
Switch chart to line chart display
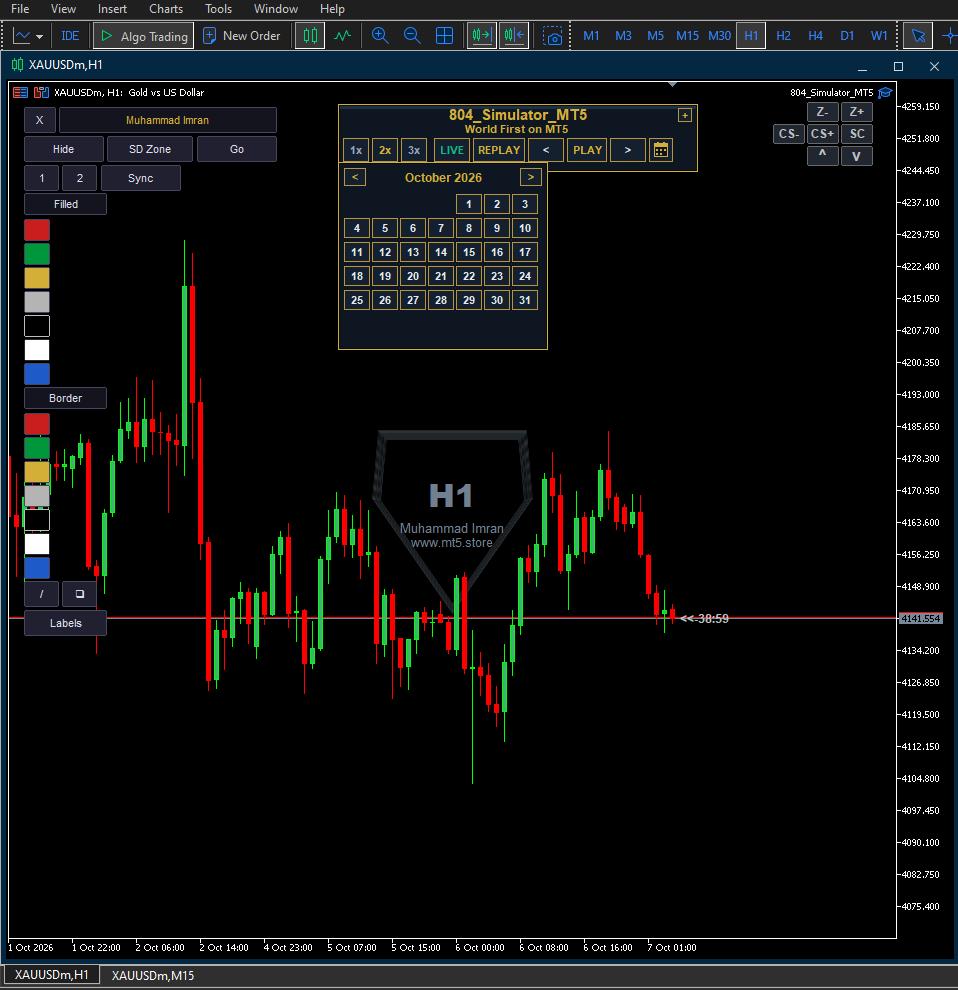[342, 36]
